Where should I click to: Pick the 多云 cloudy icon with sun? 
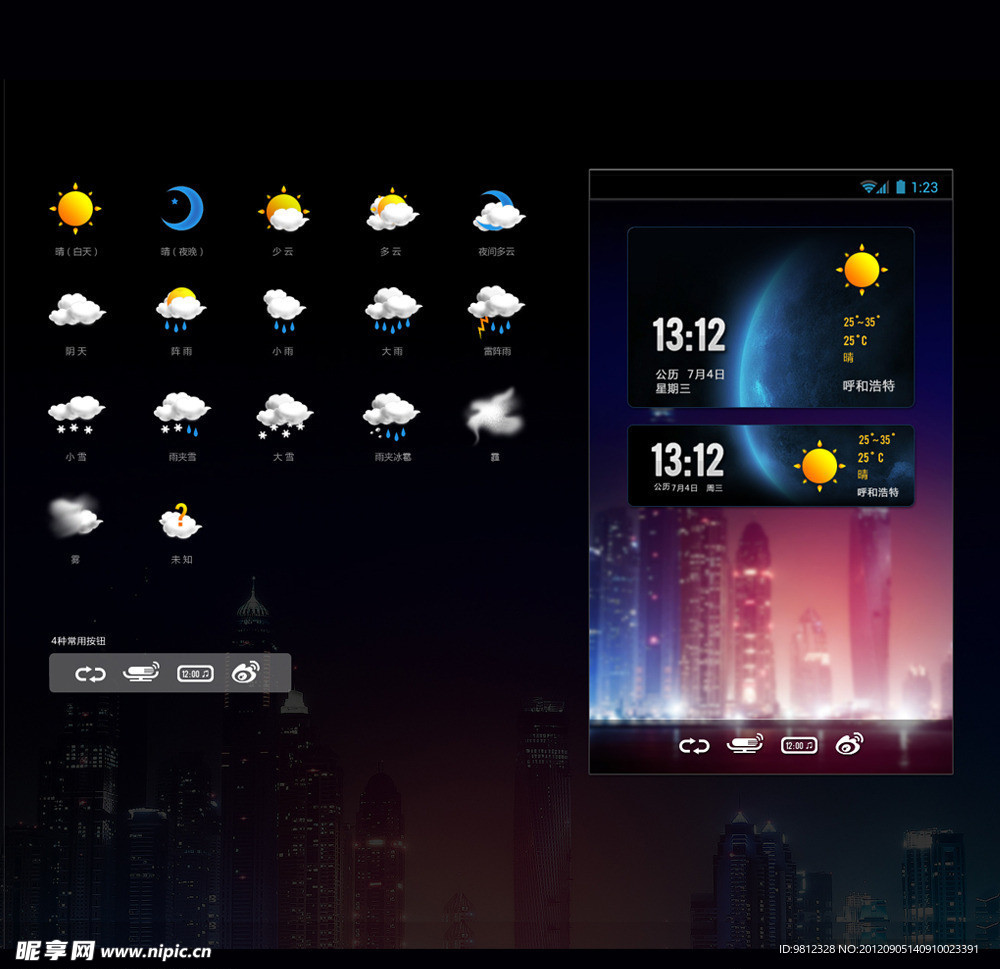point(392,209)
